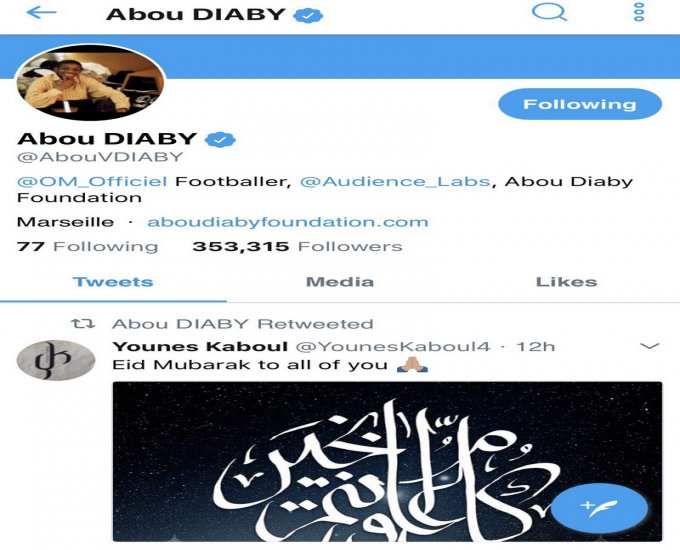The width and height of the screenshot is (680, 550).
Task: Open the Eid Mubarak calligraphy image
Action: pyautogui.click(x=387, y=462)
